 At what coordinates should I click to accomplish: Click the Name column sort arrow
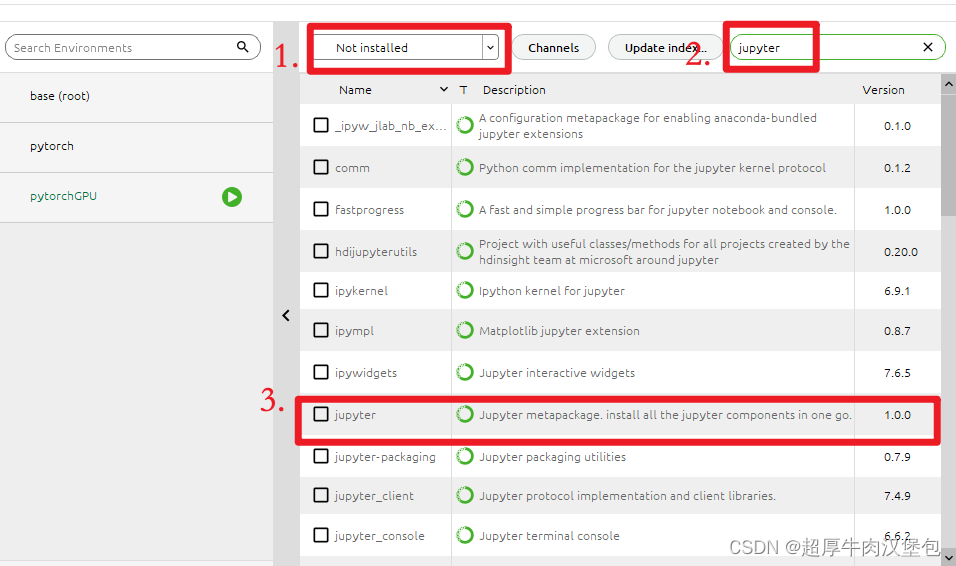pyautogui.click(x=444, y=90)
